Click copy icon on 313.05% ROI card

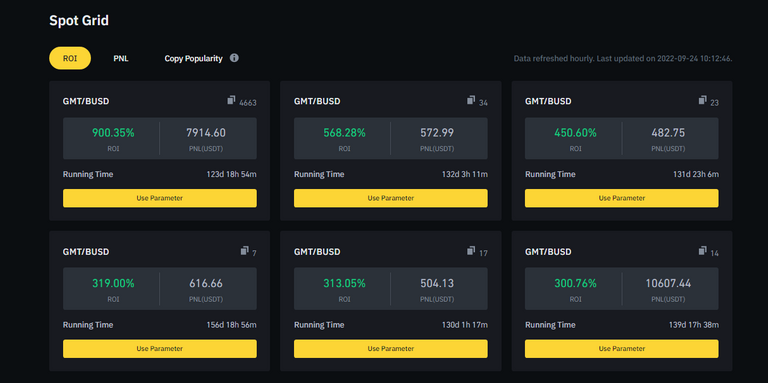click(x=471, y=251)
